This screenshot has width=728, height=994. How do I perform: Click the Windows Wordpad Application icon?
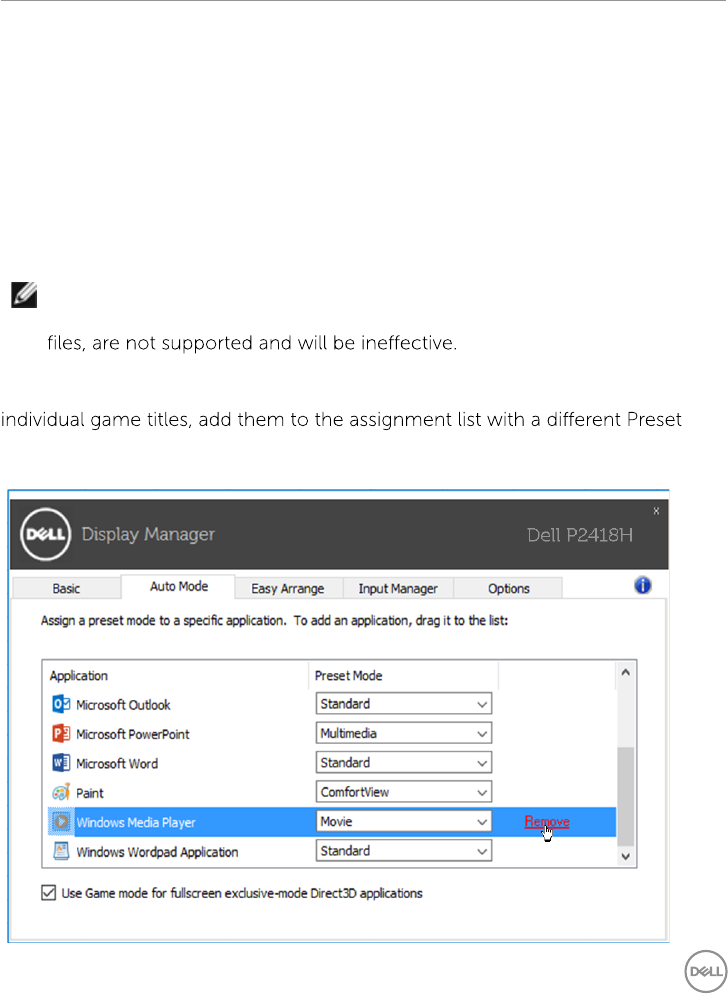coord(61,851)
